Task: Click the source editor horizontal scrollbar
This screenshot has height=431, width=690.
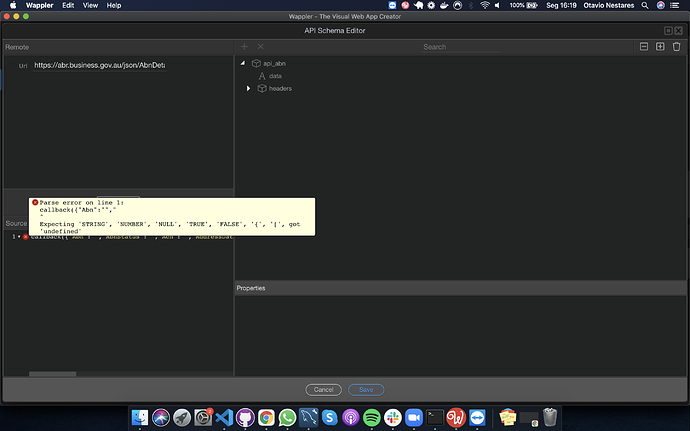Action: click(52, 374)
